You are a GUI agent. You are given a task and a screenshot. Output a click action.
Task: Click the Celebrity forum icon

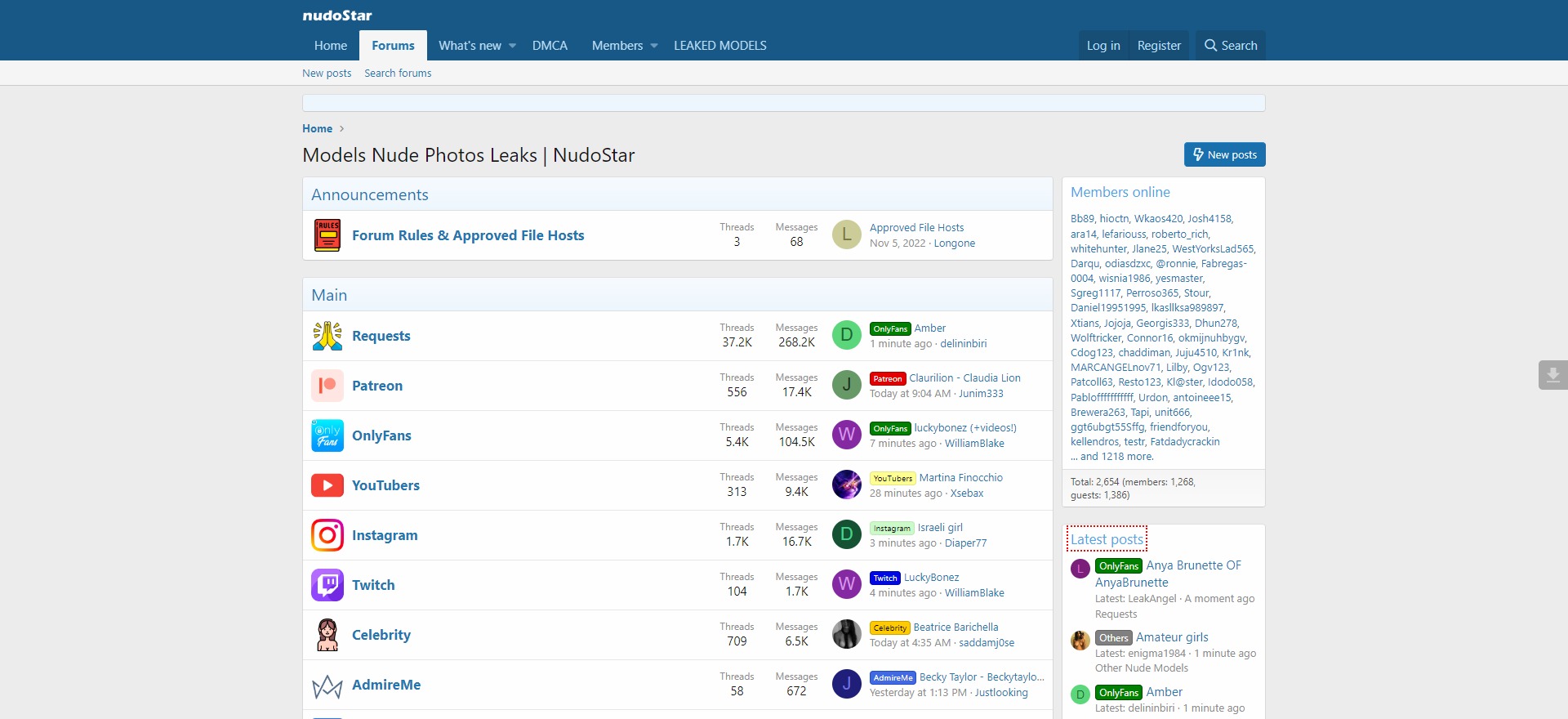pos(327,635)
